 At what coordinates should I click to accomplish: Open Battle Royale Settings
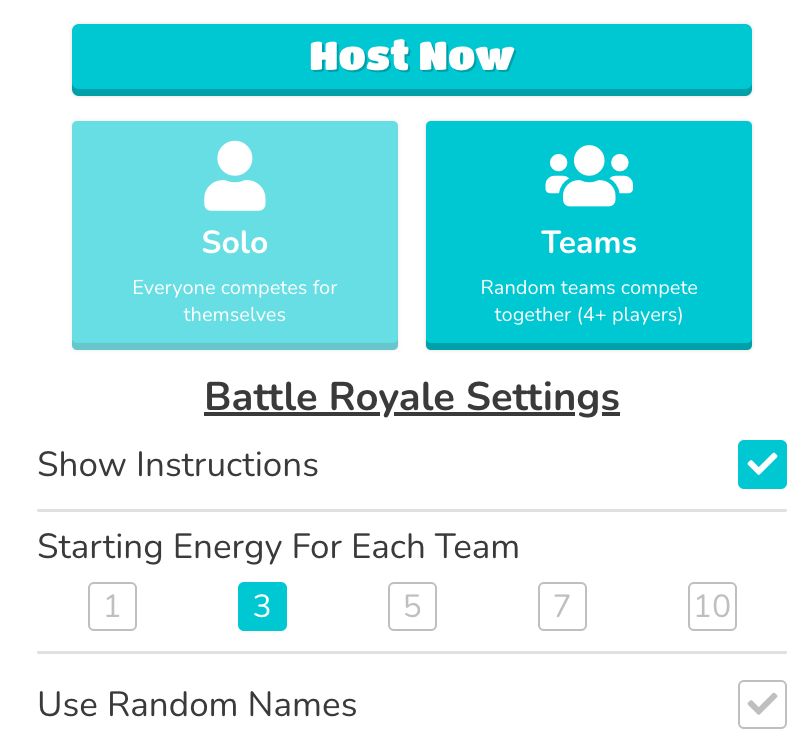411,396
